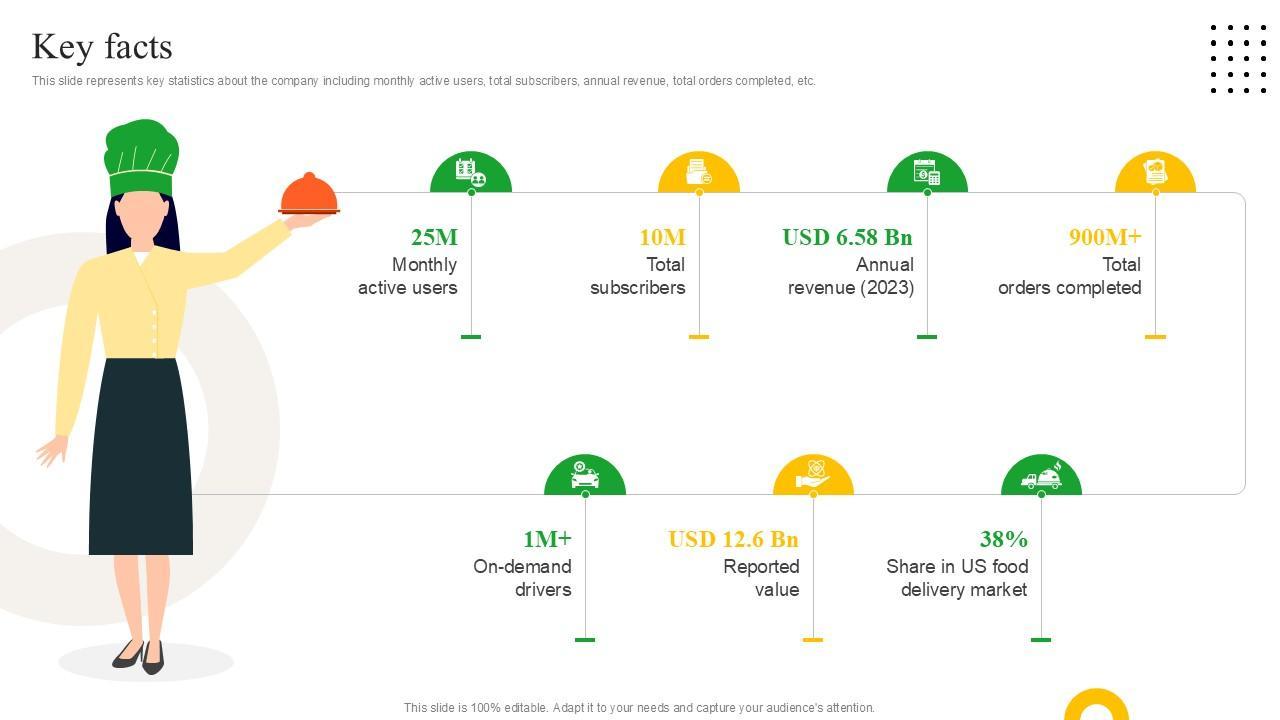Image resolution: width=1280 pixels, height=720 pixels.
Task: Click the 25M statistic text
Action: click(434, 237)
